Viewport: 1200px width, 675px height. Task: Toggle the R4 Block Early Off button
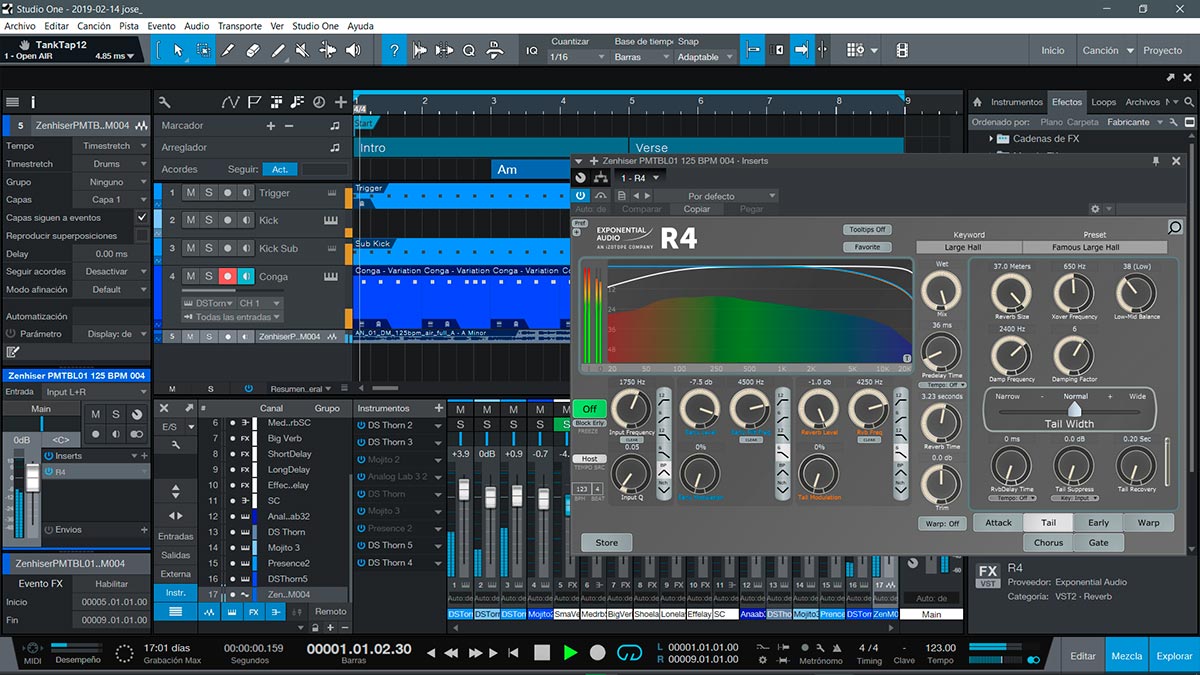point(590,409)
